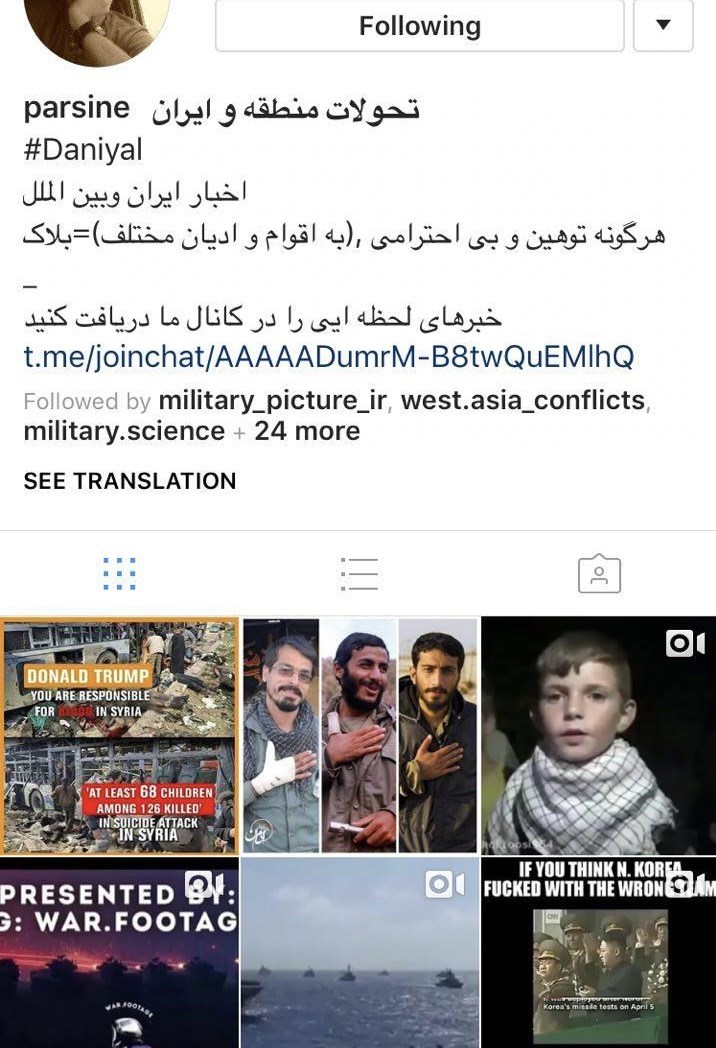This screenshot has width=716, height=1048.
Task: Open the ships at sea video
Action: point(360,953)
